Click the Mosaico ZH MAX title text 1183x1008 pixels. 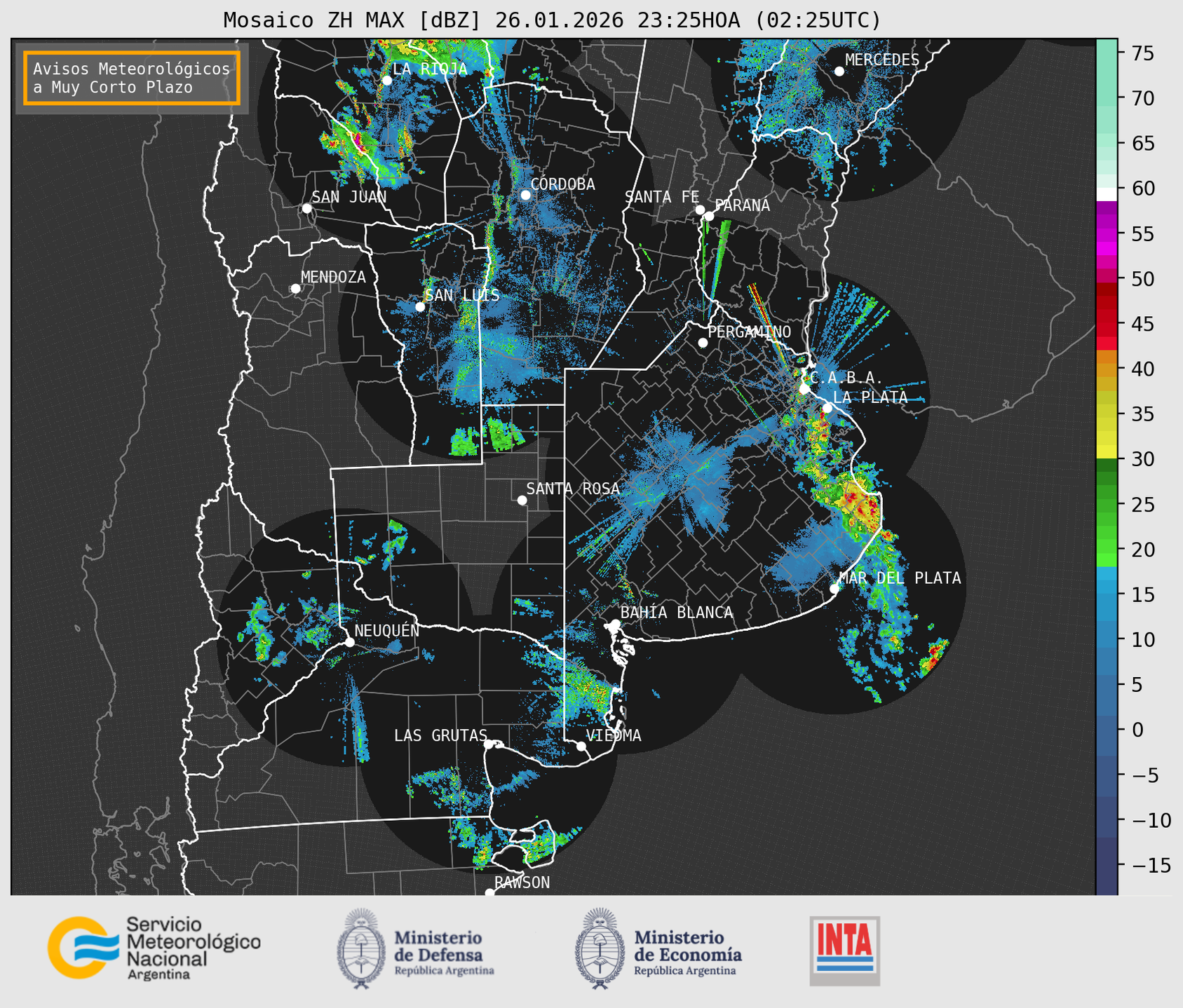pyautogui.click(x=551, y=20)
